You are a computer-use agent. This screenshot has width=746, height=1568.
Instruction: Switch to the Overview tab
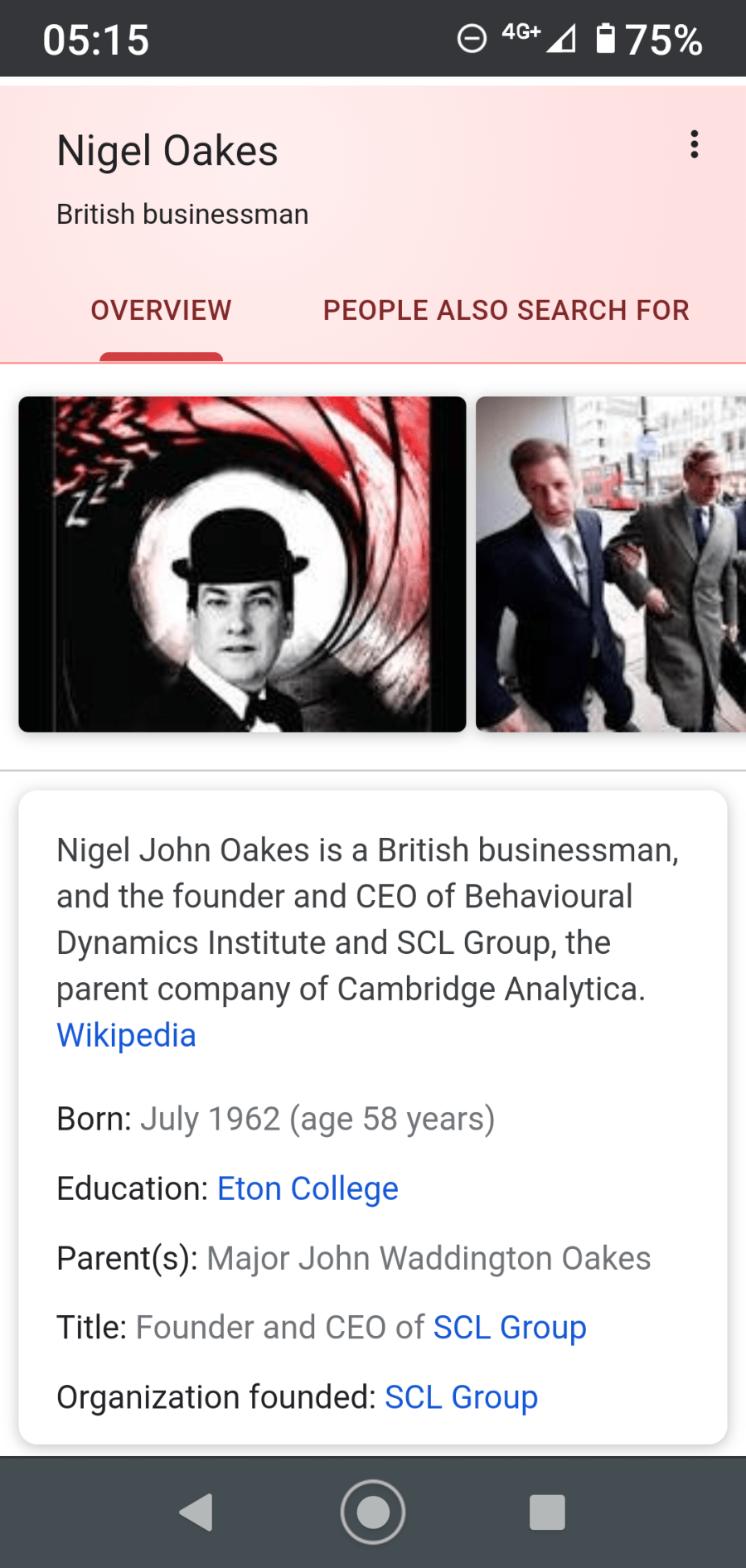click(161, 311)
